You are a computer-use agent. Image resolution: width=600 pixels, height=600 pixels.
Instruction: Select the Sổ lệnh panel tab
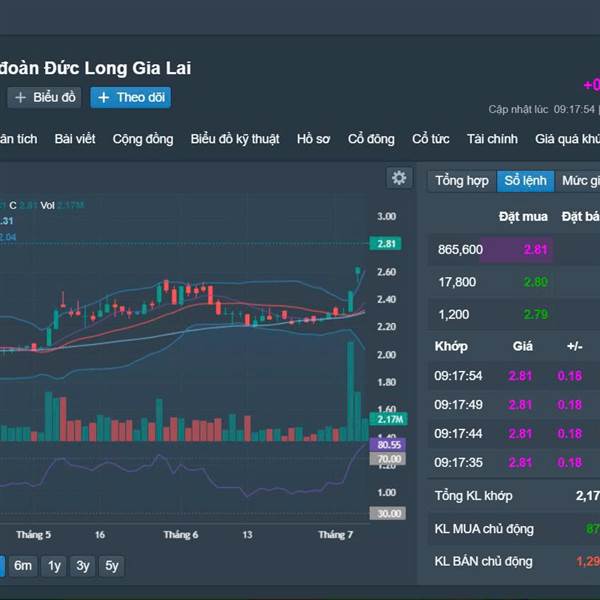[525, 181]
